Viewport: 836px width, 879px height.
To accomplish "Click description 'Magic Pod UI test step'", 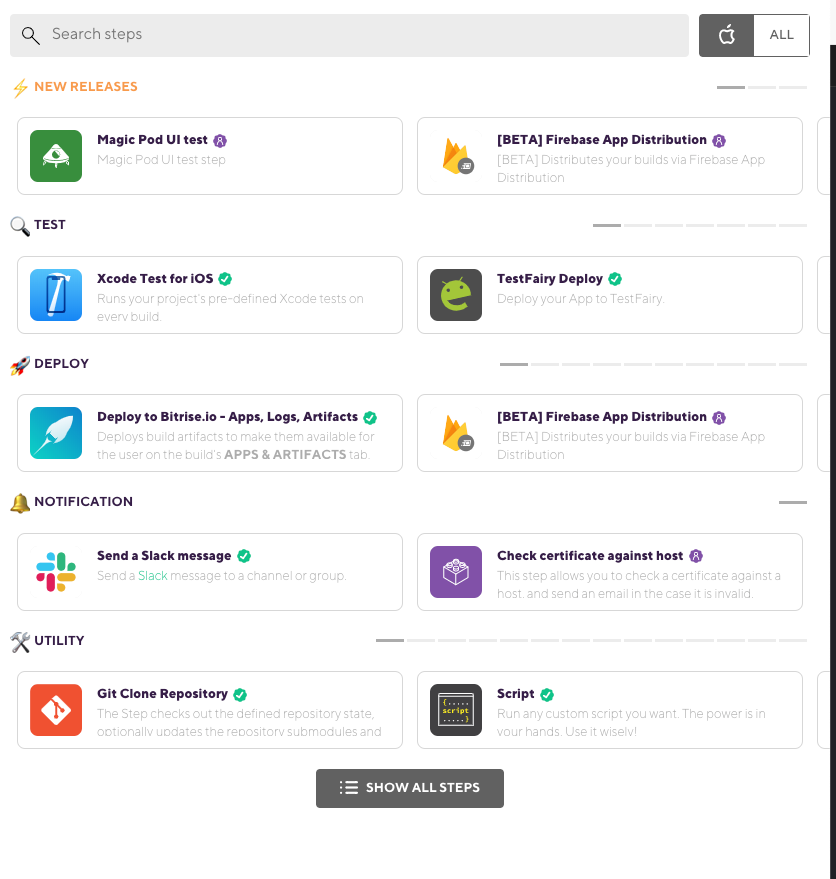I will click(161, 160).
